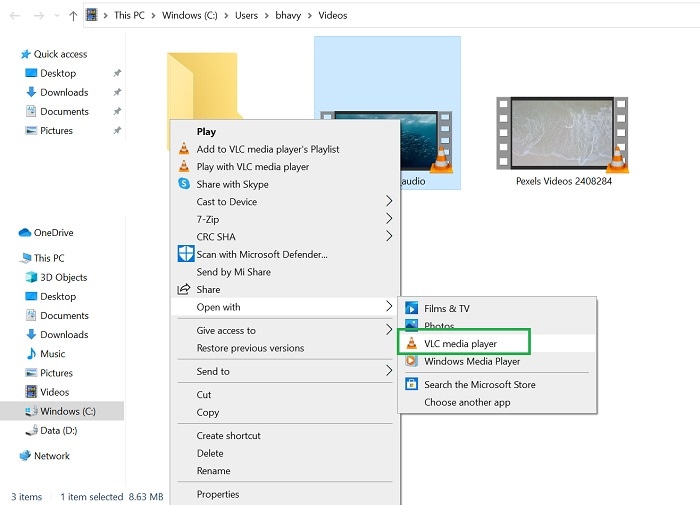Click the Microsoft Store bag icon
This screenshot has height=505, width=700.
click(x=412, y=384)
